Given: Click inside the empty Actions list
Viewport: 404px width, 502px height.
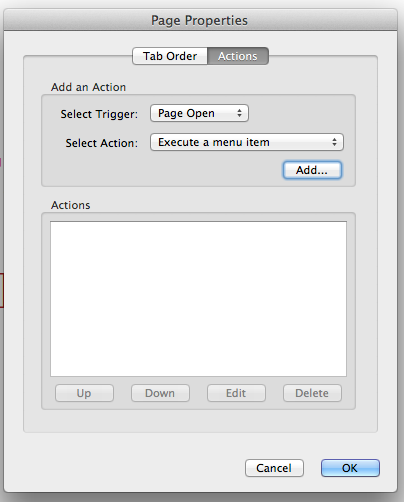Looking at the screenshot, I should click(198, 299).
